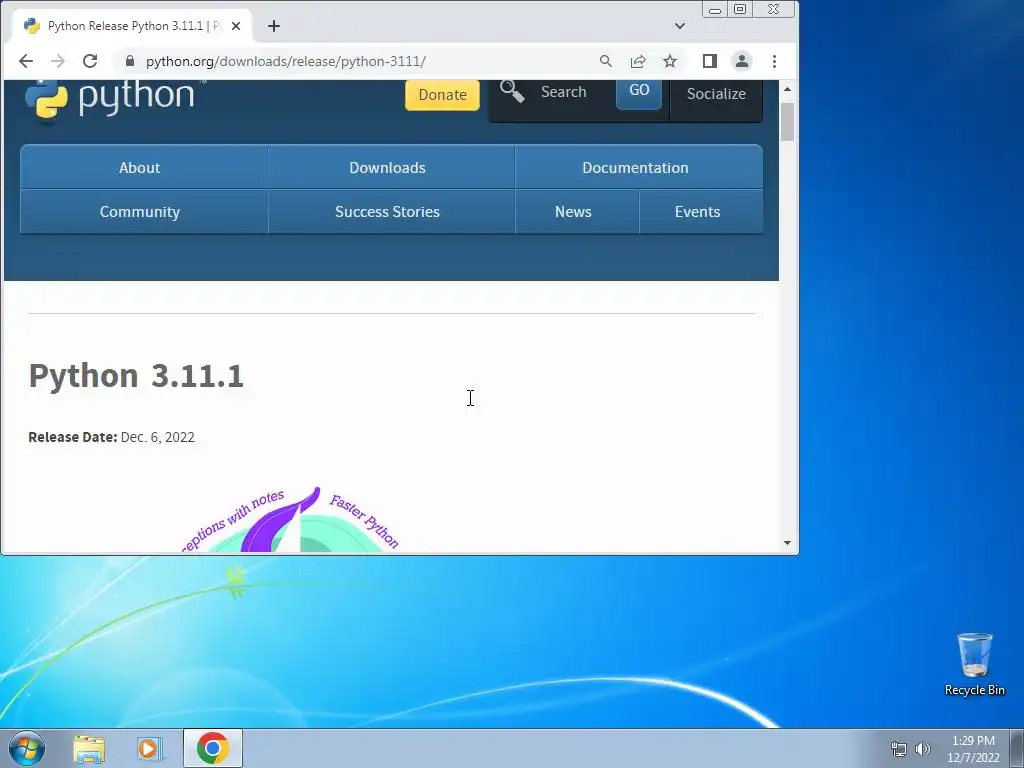The image size is (1024, 768).
Task: Click the Search input field
Action: click(x=571, y=92)
